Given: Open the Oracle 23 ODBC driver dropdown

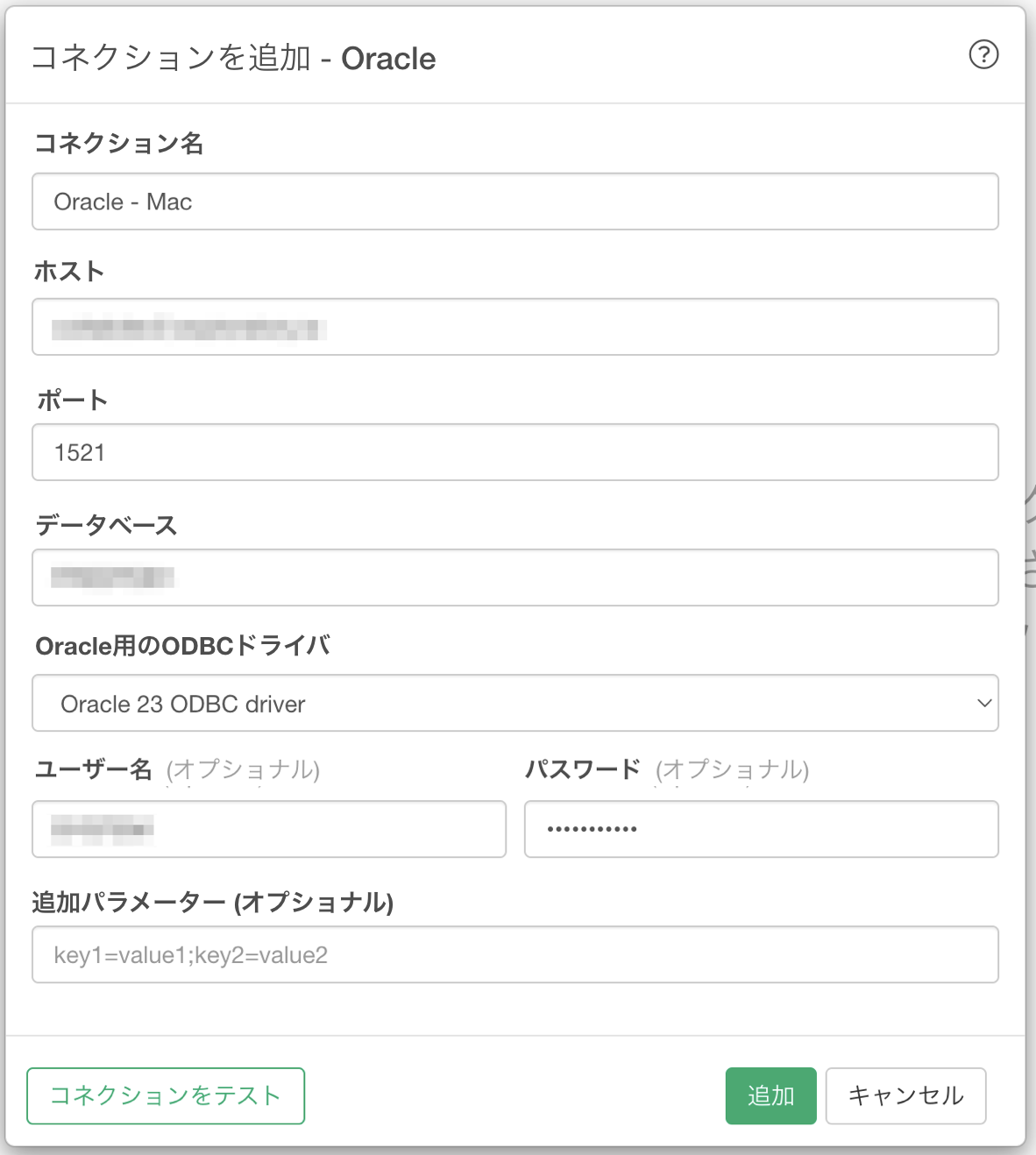Looking at the screenshot, I should [x=515, y=703].
